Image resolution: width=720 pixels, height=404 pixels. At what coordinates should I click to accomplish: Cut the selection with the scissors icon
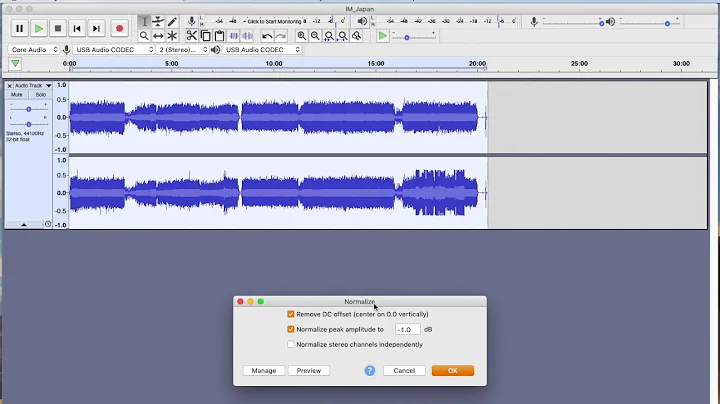coord(191,36)
